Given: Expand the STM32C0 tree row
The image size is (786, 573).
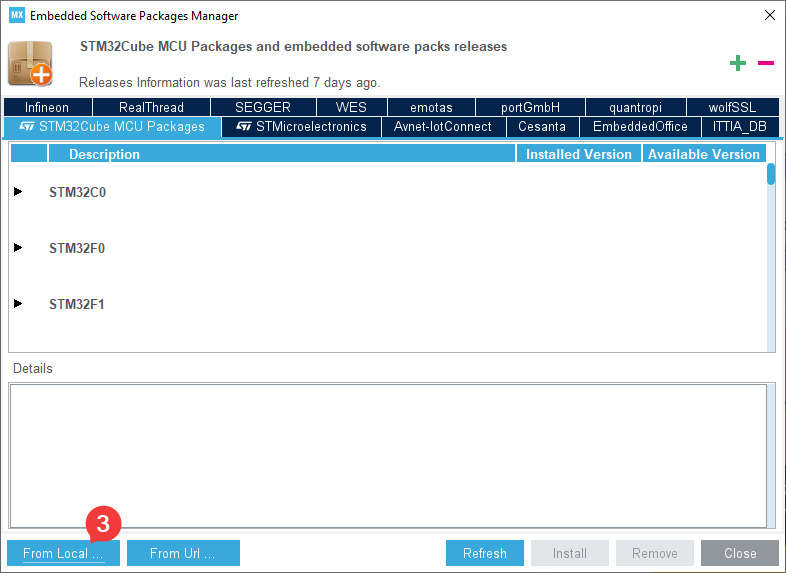Looking at the screenshot, I should 18,192.
